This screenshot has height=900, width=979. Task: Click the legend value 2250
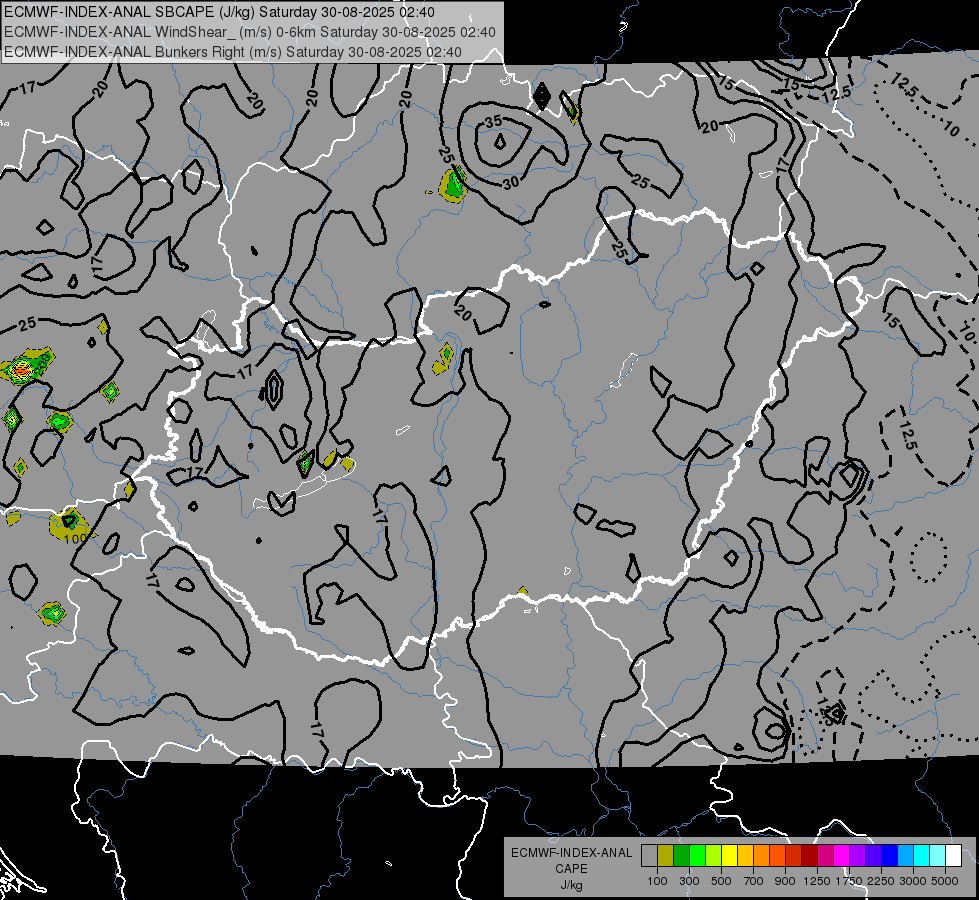881,881
